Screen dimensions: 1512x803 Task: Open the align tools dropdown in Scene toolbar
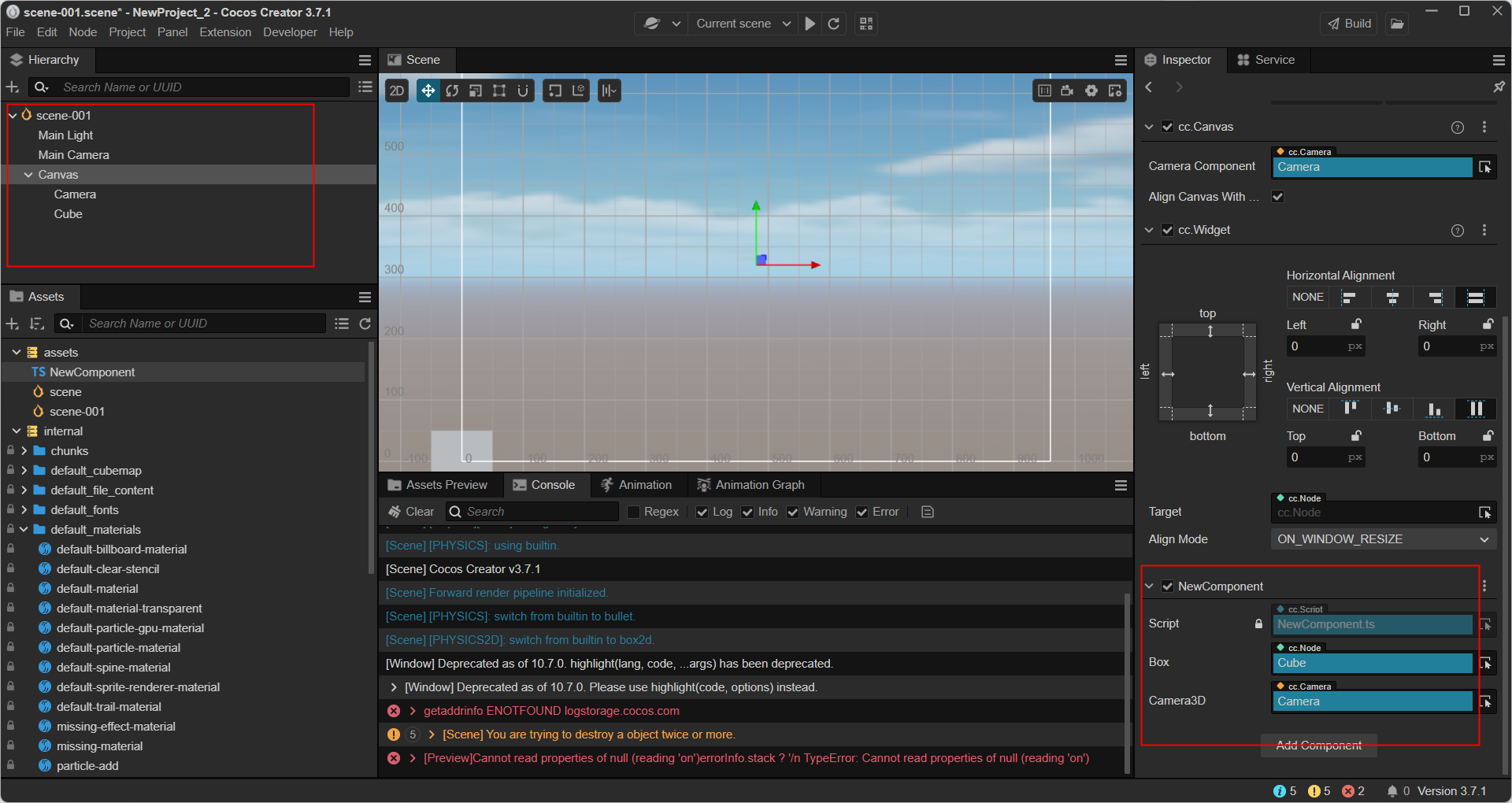pos(610,91)
